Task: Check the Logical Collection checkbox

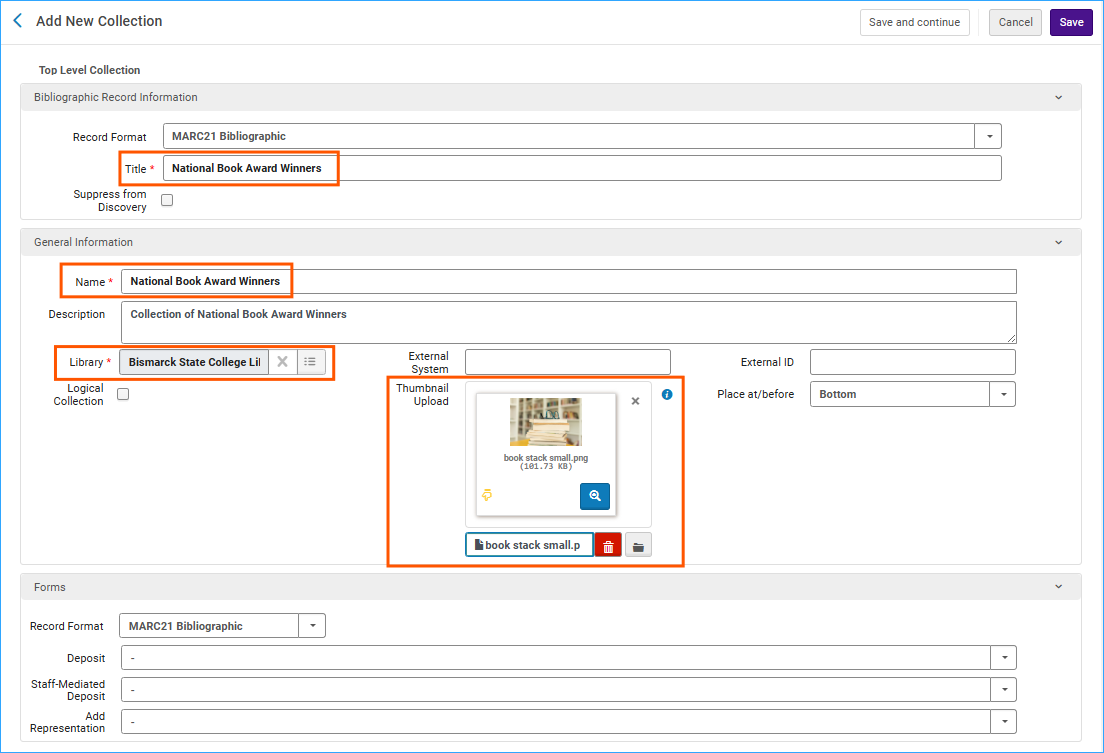Action: [122, 394]
